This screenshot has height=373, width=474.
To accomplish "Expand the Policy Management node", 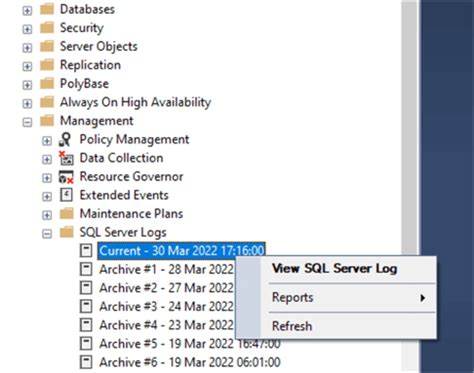I will pos(47,141).
